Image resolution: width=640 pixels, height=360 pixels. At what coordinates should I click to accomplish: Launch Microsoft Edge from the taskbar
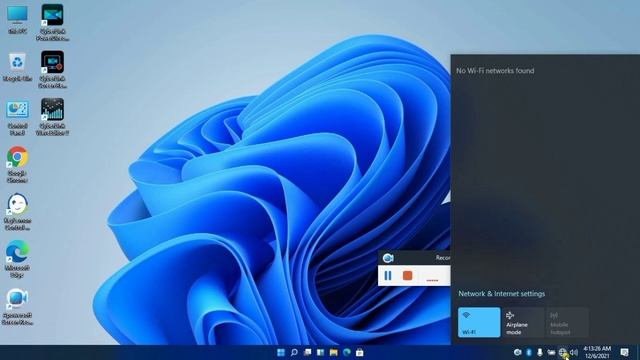[347, 352]
